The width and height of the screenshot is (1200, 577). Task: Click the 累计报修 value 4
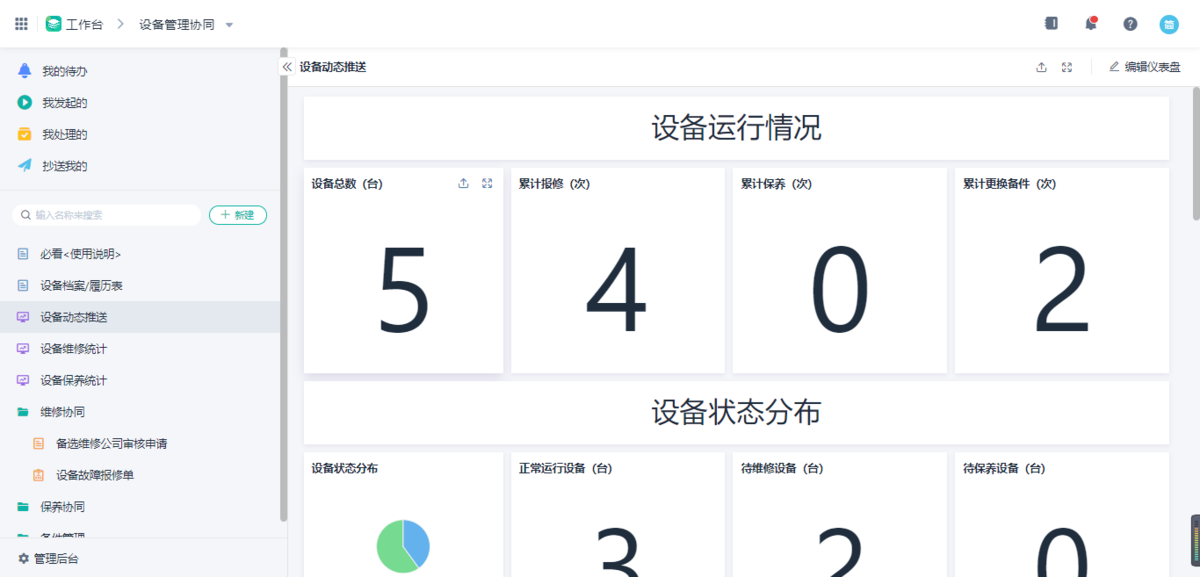click(617, 291)
